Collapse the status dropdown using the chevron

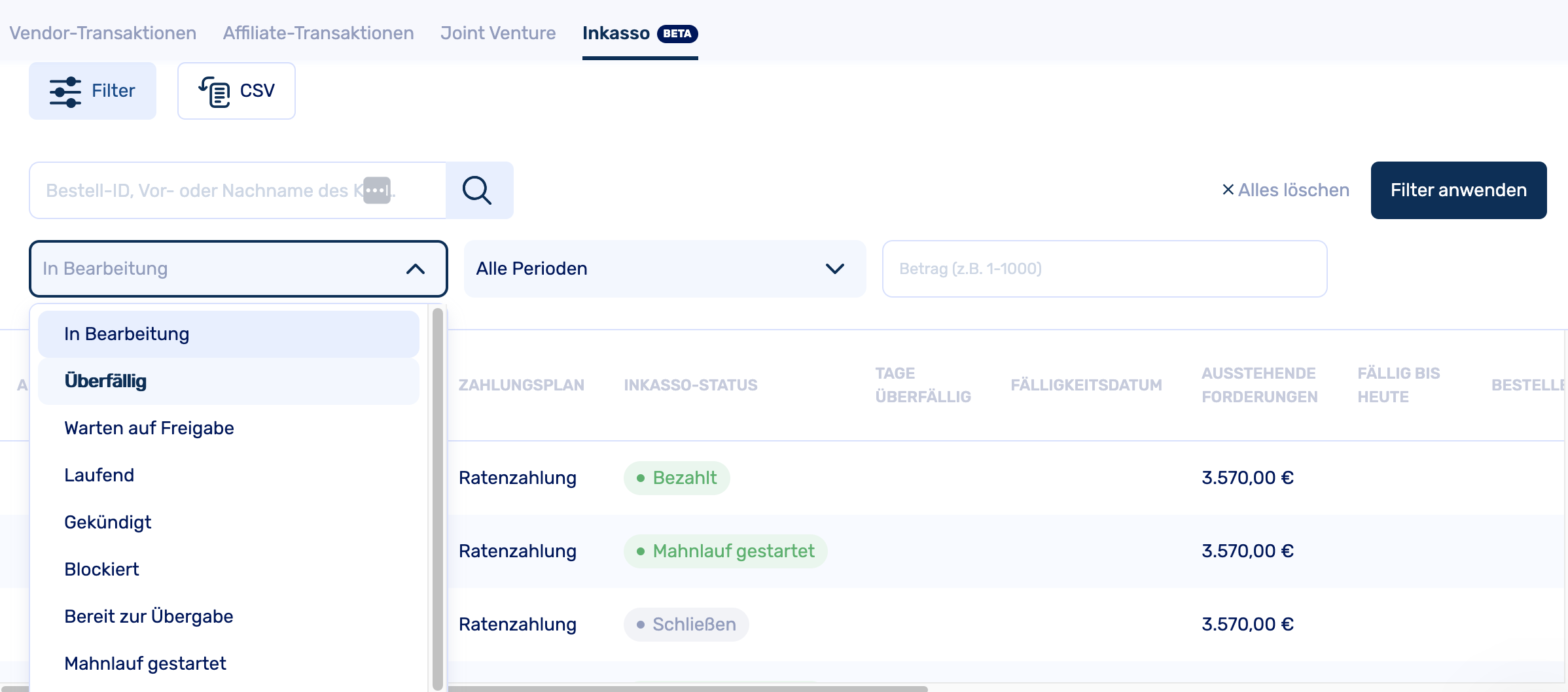tap(416, 269)
